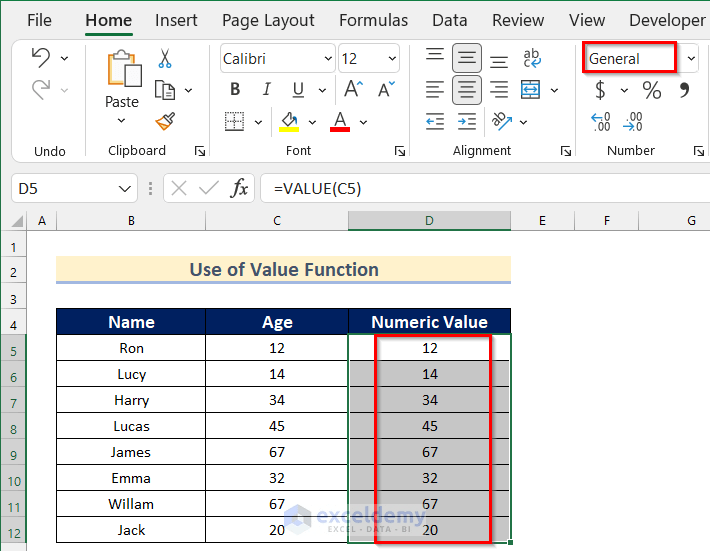Image resolution: width=710 pixels, height=551 pixels.
Task: Toggle Italic formatting
Action: tap(267, 89)
